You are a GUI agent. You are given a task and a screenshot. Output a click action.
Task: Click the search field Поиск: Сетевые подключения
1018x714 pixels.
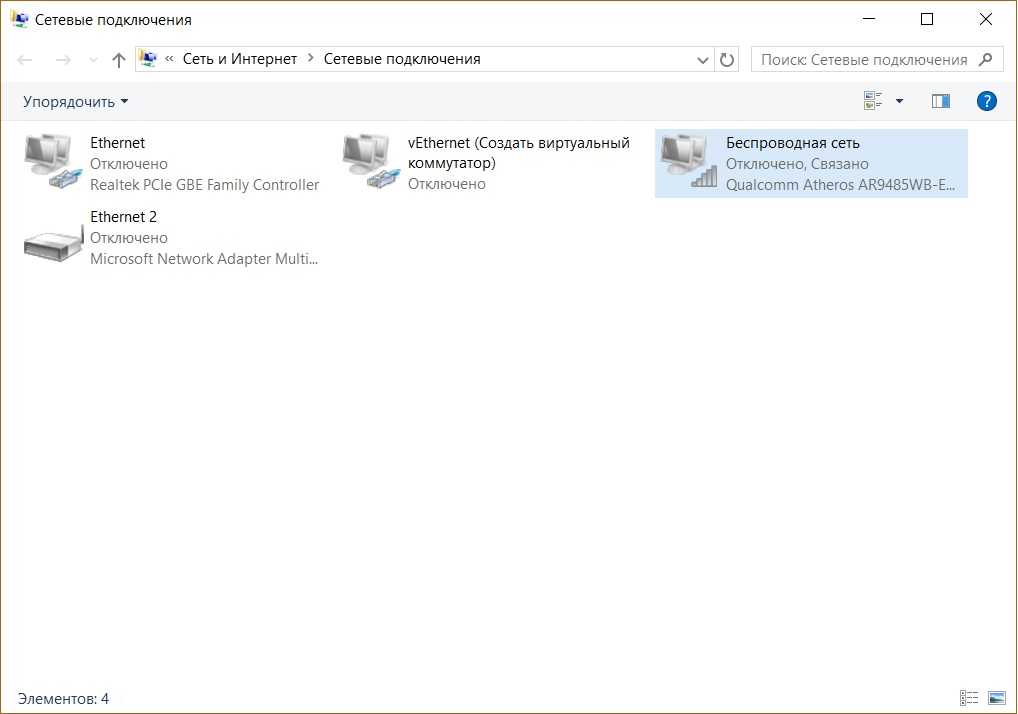(863, 60)
